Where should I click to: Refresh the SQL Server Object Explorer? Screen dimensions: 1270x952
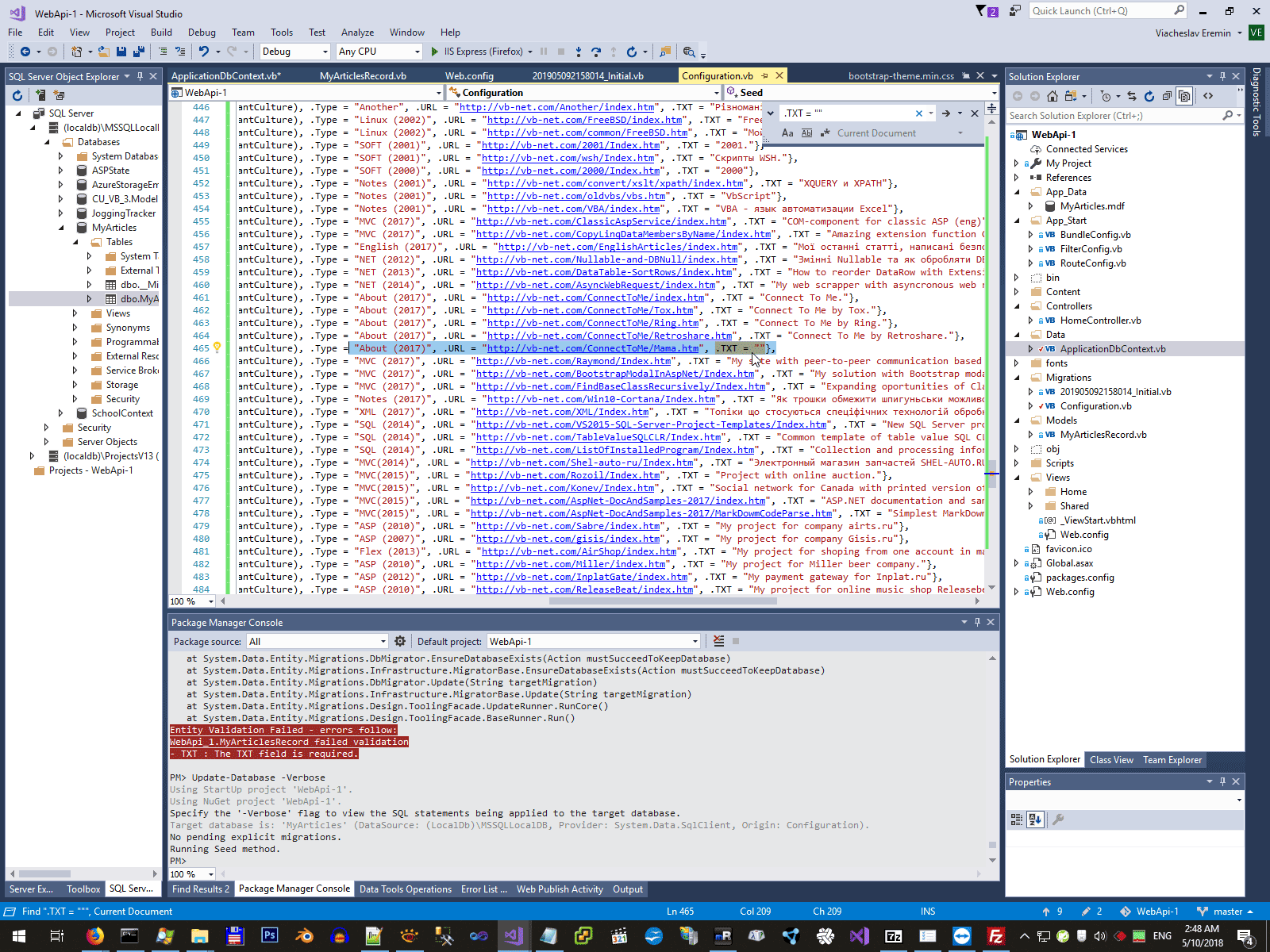pos(17,95)
